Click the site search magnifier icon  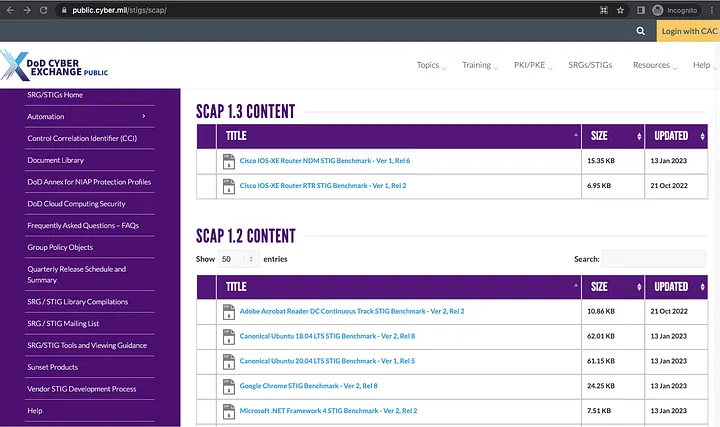641,31
